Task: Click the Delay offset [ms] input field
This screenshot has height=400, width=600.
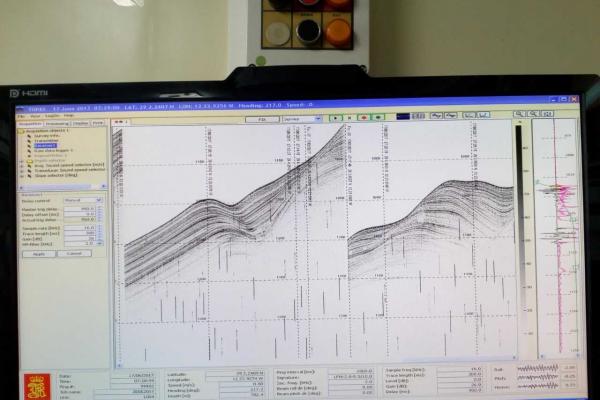Action: click(x=80, y=214)
